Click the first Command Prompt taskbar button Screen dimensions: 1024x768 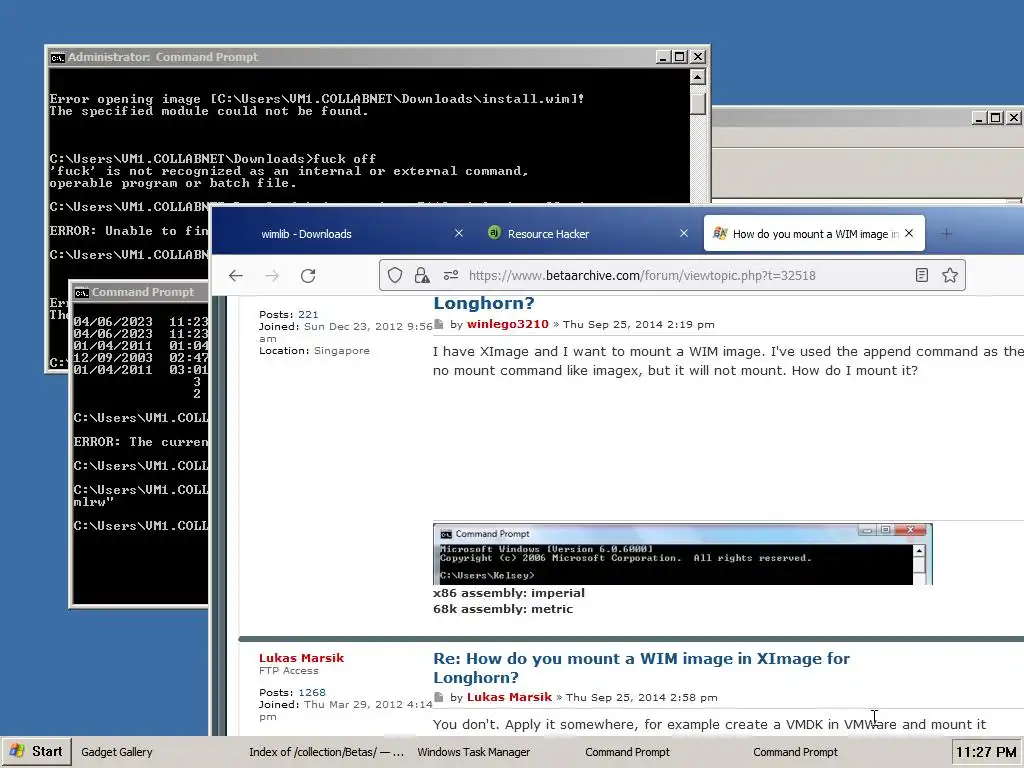pyautogui.click(x=628, y=752)
